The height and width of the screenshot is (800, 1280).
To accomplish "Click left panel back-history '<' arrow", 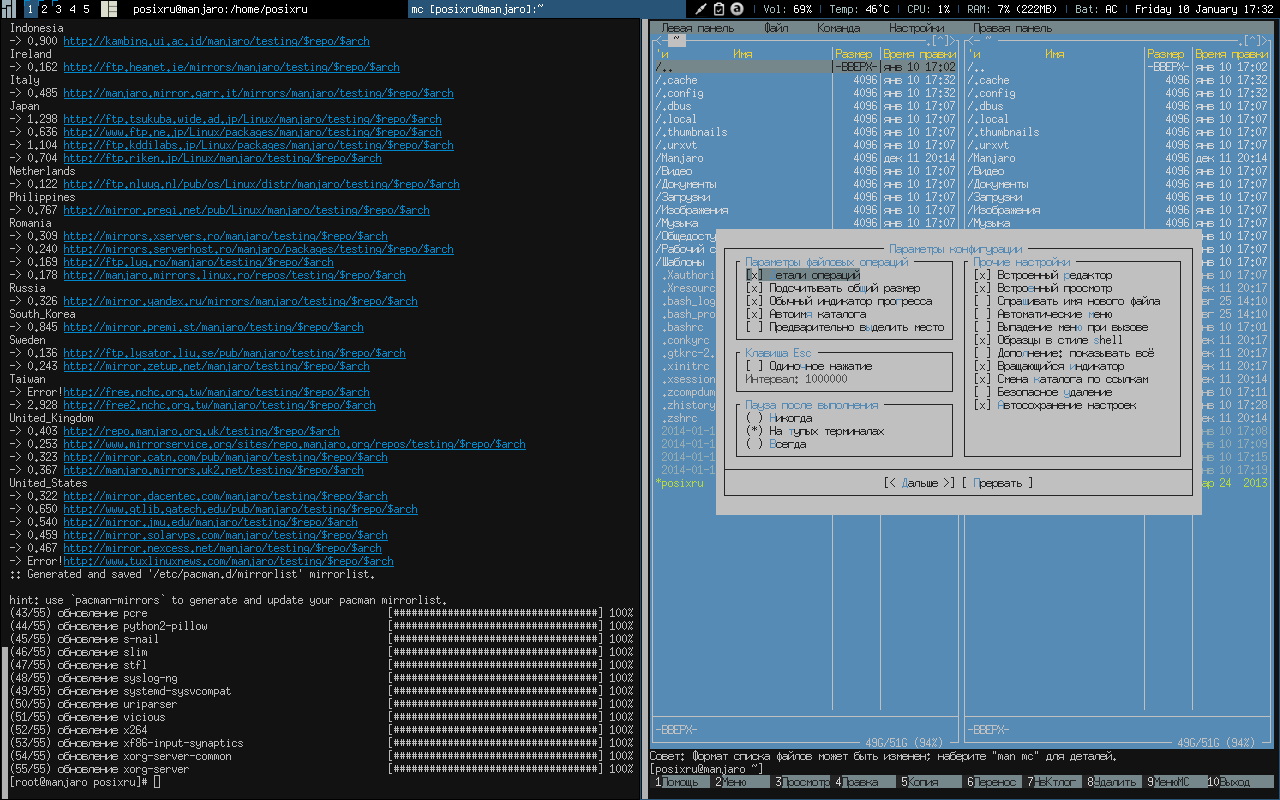I will click(x=658, y=41).
